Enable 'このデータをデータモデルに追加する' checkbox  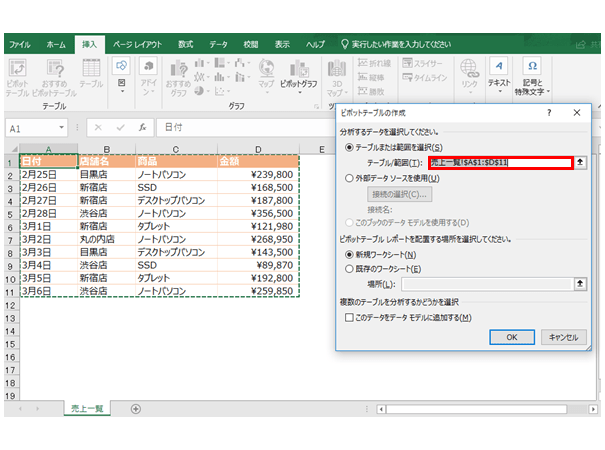(349, 317)
